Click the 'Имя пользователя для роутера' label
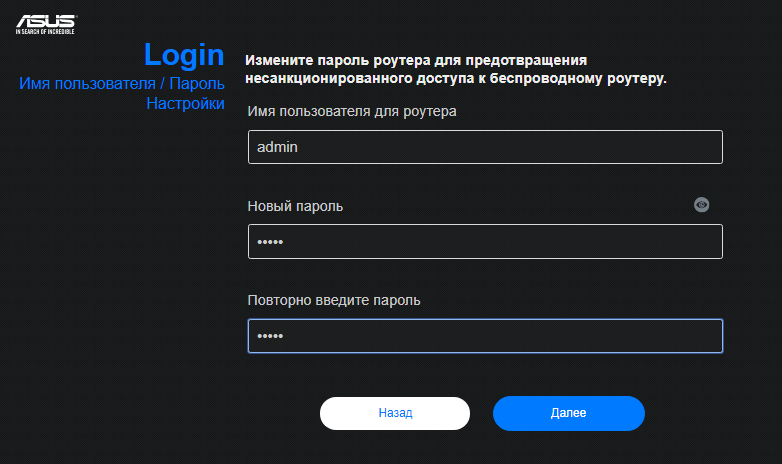The height and width of the screenshot is (464, 782). tap(352, 111)
